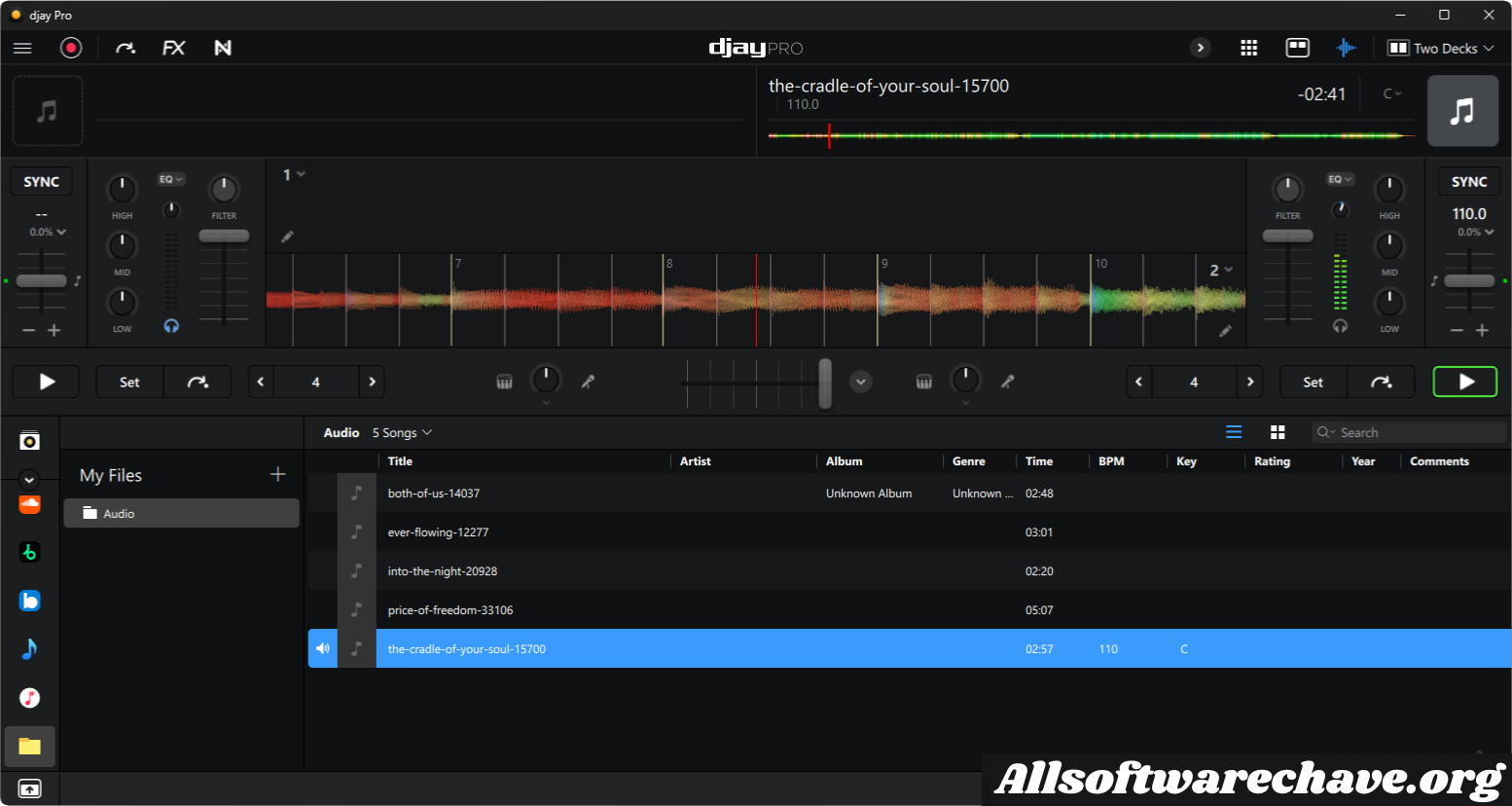Viewport: 1512px width, 806px height.
Task: Toggle right deck key lock note icon
Action: coord(1434,280)
